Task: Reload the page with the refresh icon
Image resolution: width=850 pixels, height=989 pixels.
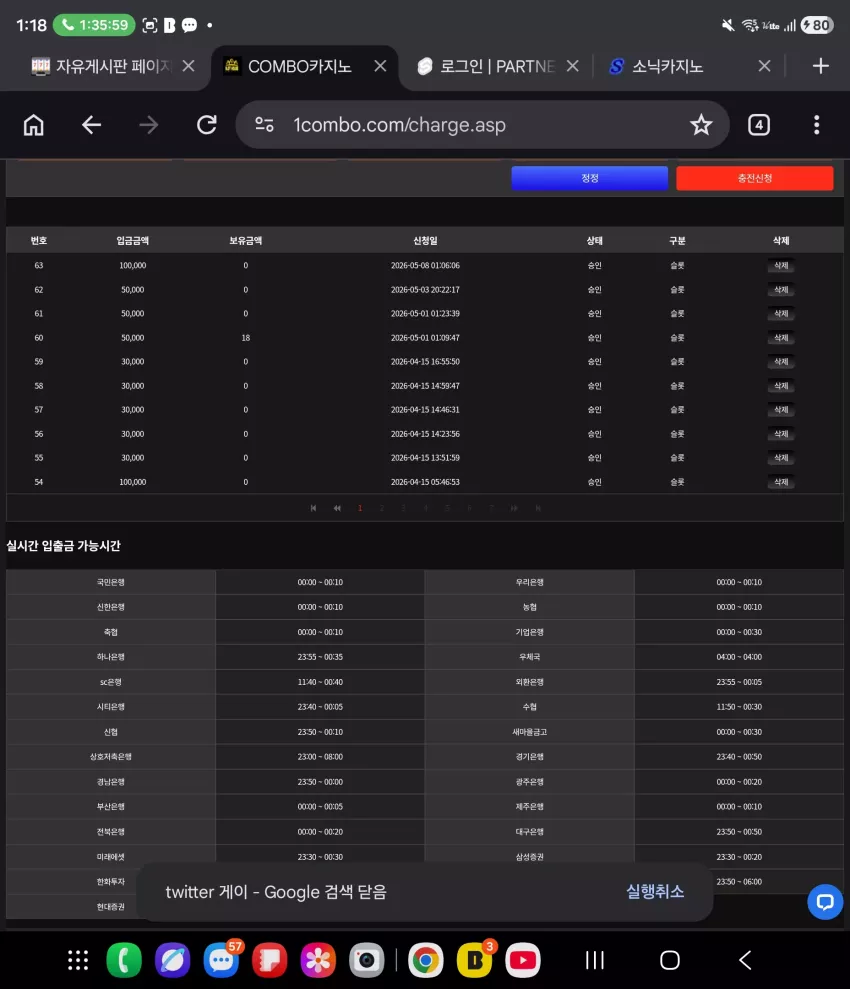Action: click(207, 125)
